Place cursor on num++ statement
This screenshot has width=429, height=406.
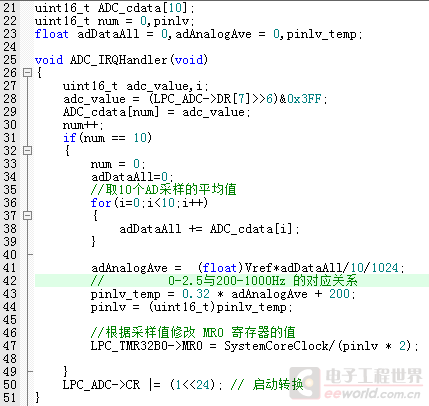point(83,125)
